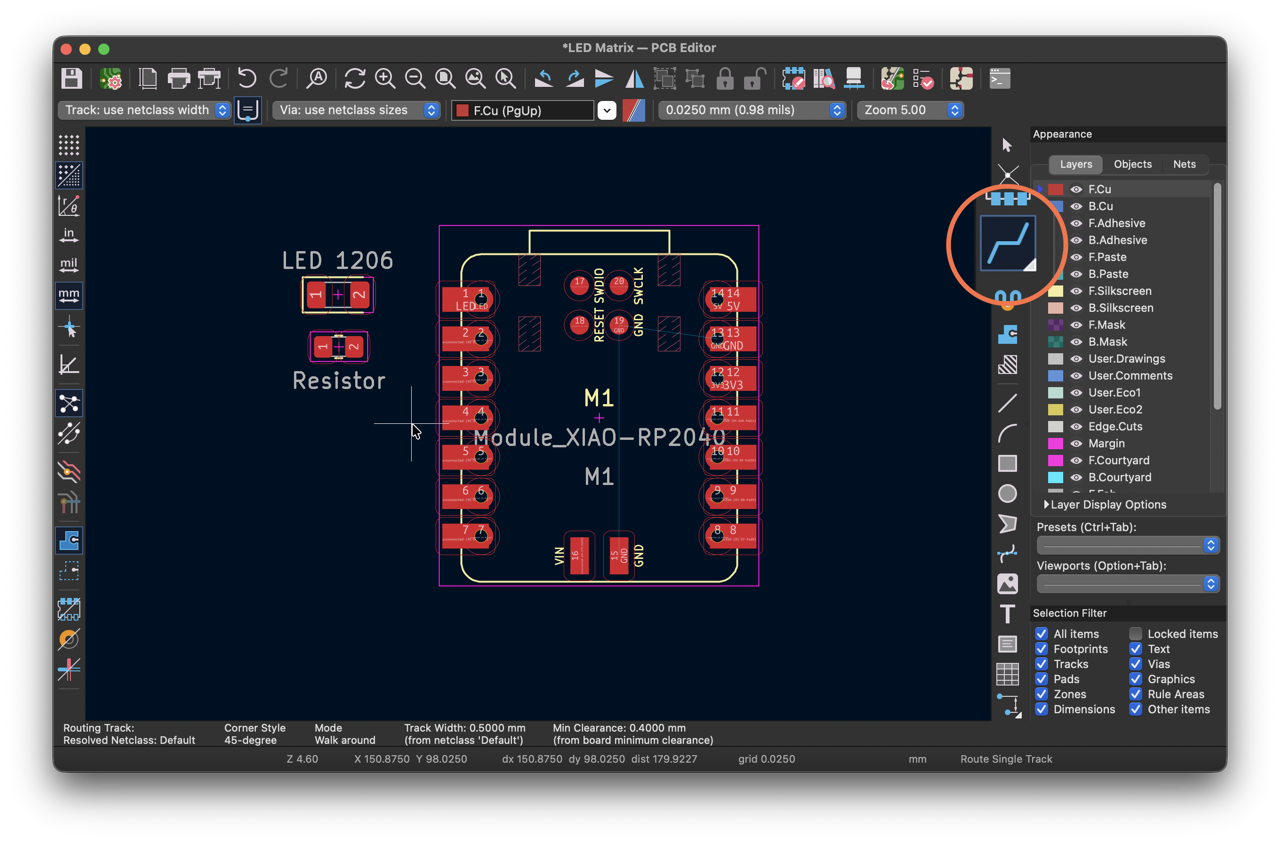Switch units to millimeters icon
Viewport: 1280px width, 842px height.
click(x=69, y=295)
